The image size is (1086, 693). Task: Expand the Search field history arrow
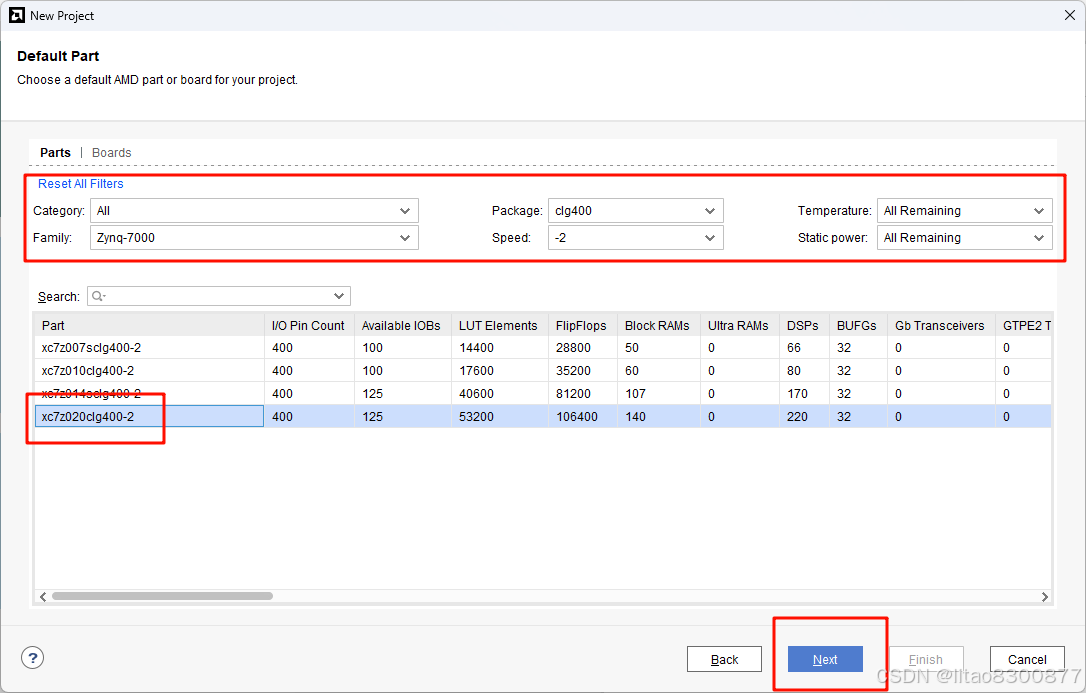[339, 296]
